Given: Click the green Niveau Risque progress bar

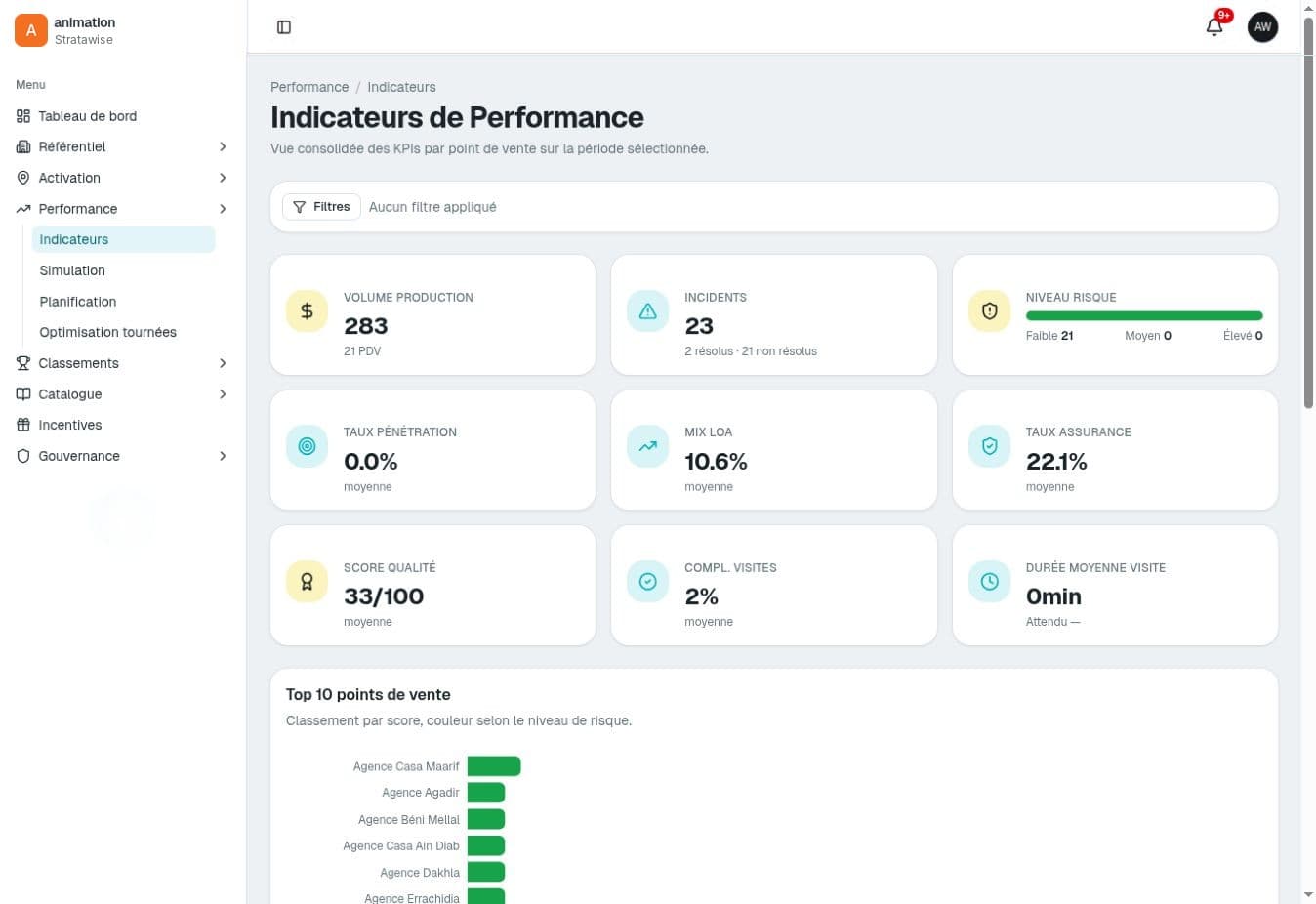Looking at the screenshot, I should [1144, 315].
